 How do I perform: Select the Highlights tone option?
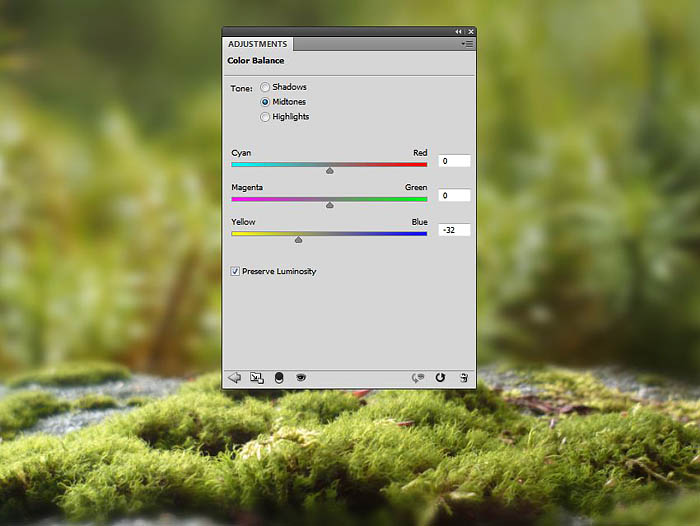point(265,117)
